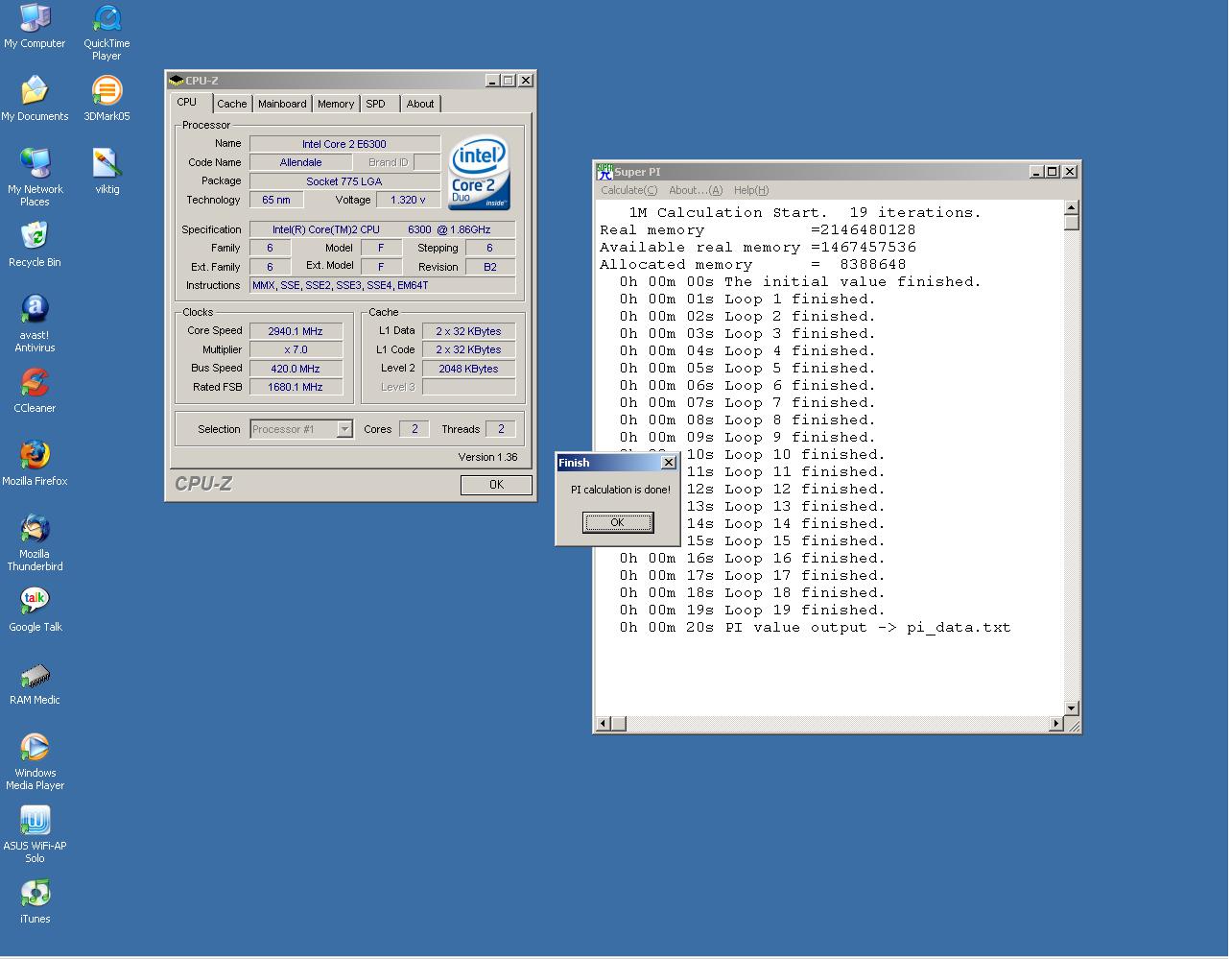The image size is (1232, 959).
Task: Click the Multiplier value x 7.0
Action: [296, 349]
